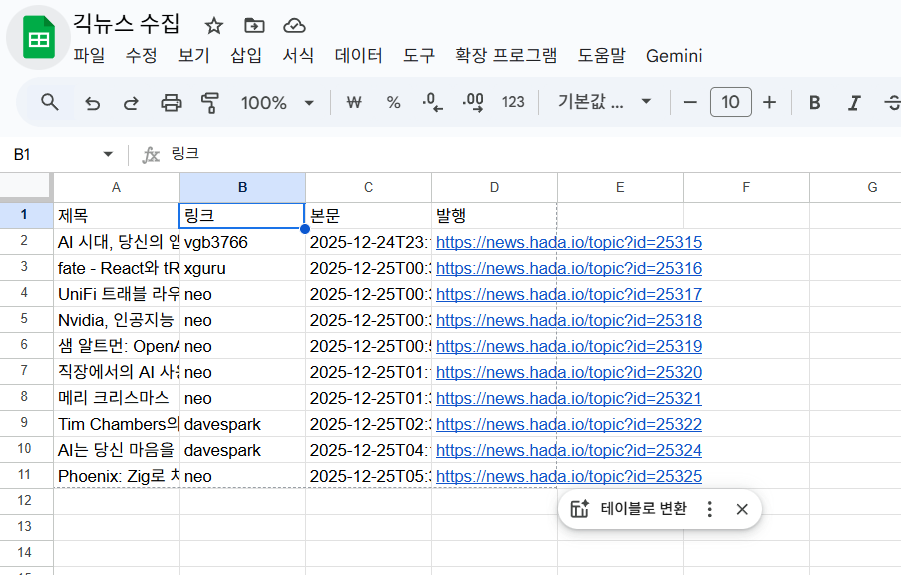Star the 긱뉴스 수집 document

(214, 26)
